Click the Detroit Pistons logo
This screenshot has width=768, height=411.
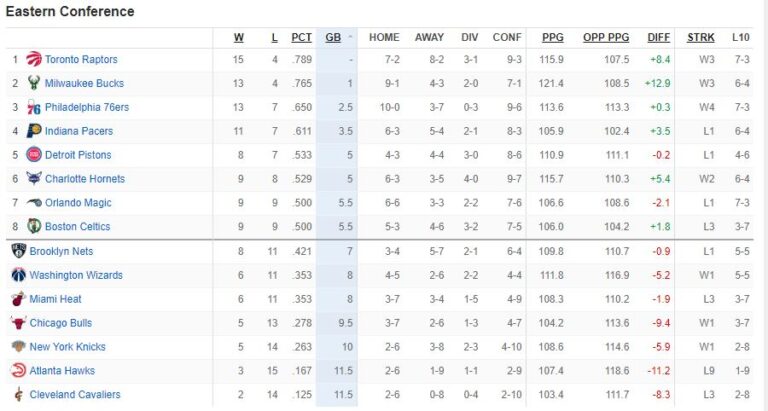pos(34,155)
